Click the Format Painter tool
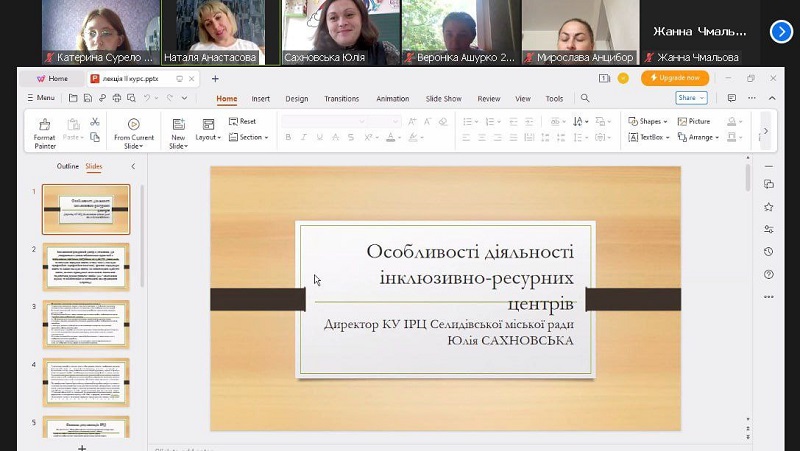This screenshot has width=800, height=451. pyautogui.click(x=45, y=132)
